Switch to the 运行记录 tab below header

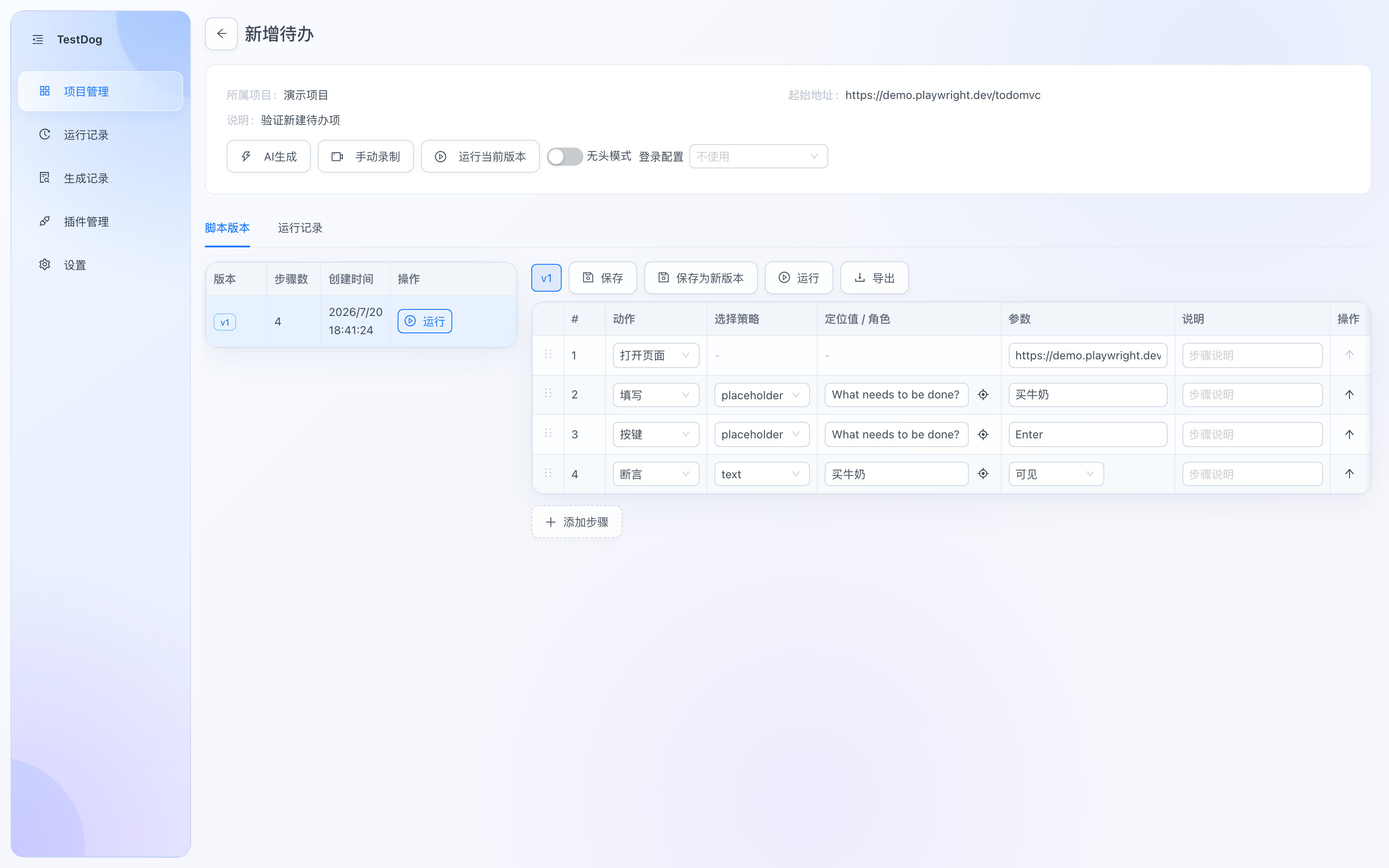pos(300,228)
